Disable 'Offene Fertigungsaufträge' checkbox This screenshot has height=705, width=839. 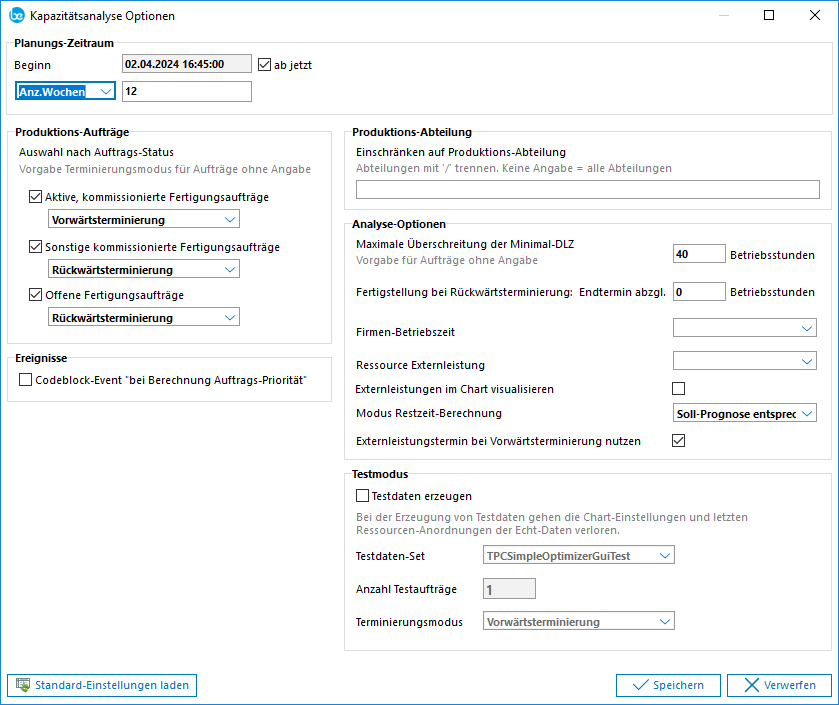(37, 295)
